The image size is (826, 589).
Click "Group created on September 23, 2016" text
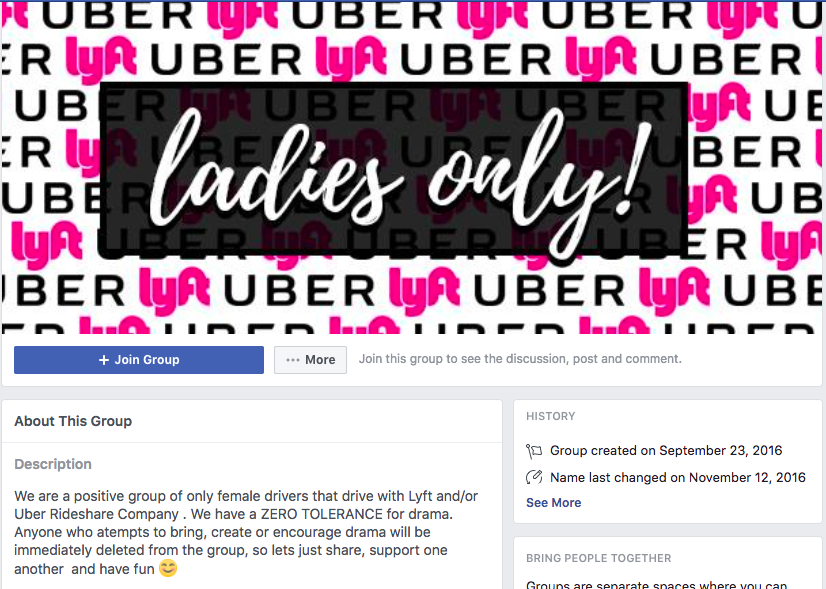pyautogui.click(x=666, y=450)
